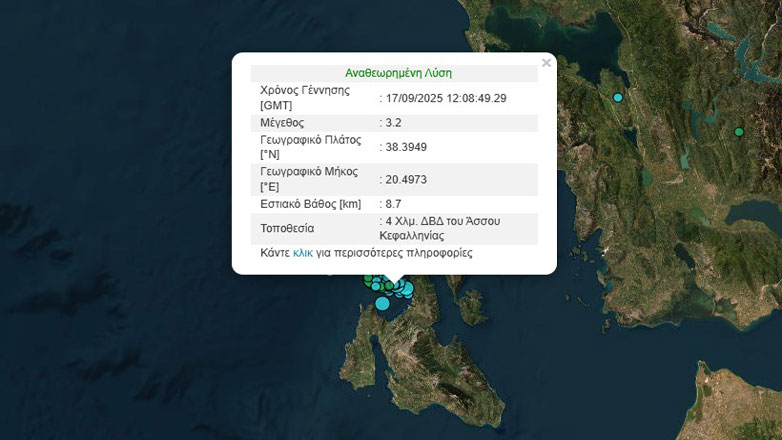782x440 pixels.
Task: Click the focal depth value 8.7
Action: coord(395,204)
